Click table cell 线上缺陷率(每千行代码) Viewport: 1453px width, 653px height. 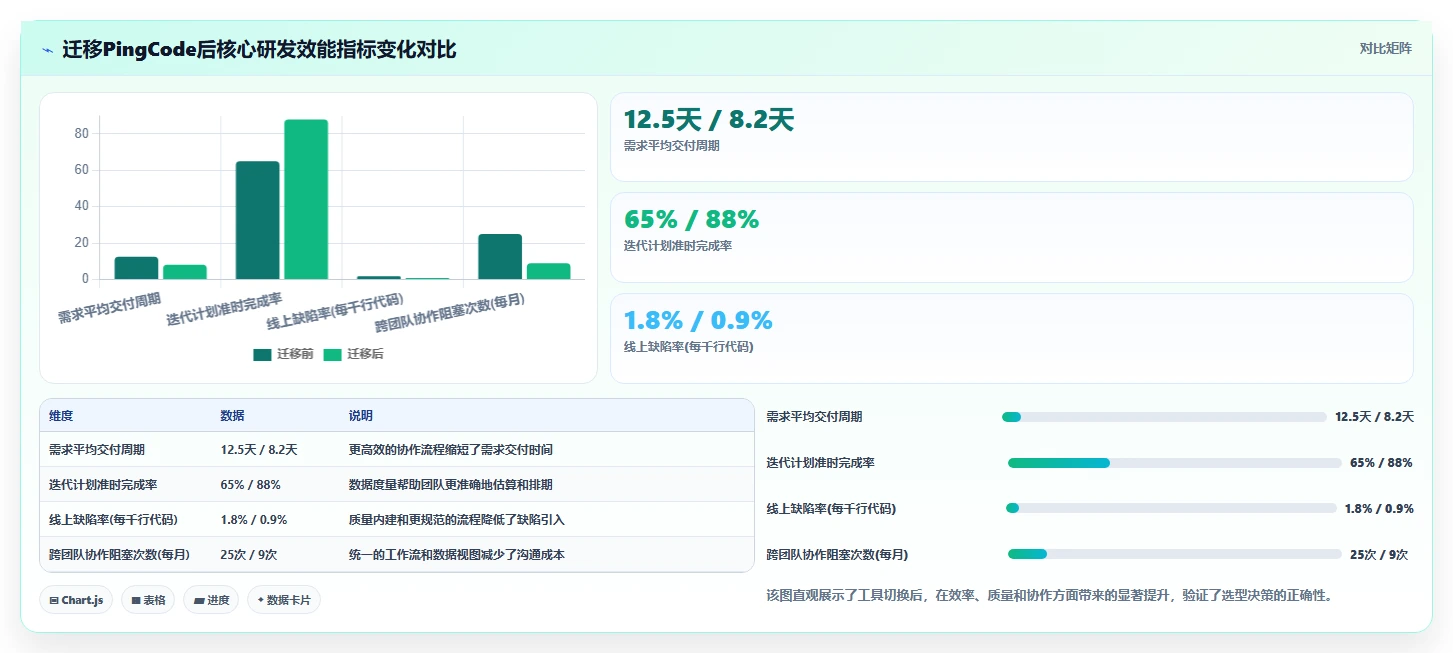pos(113,520)
